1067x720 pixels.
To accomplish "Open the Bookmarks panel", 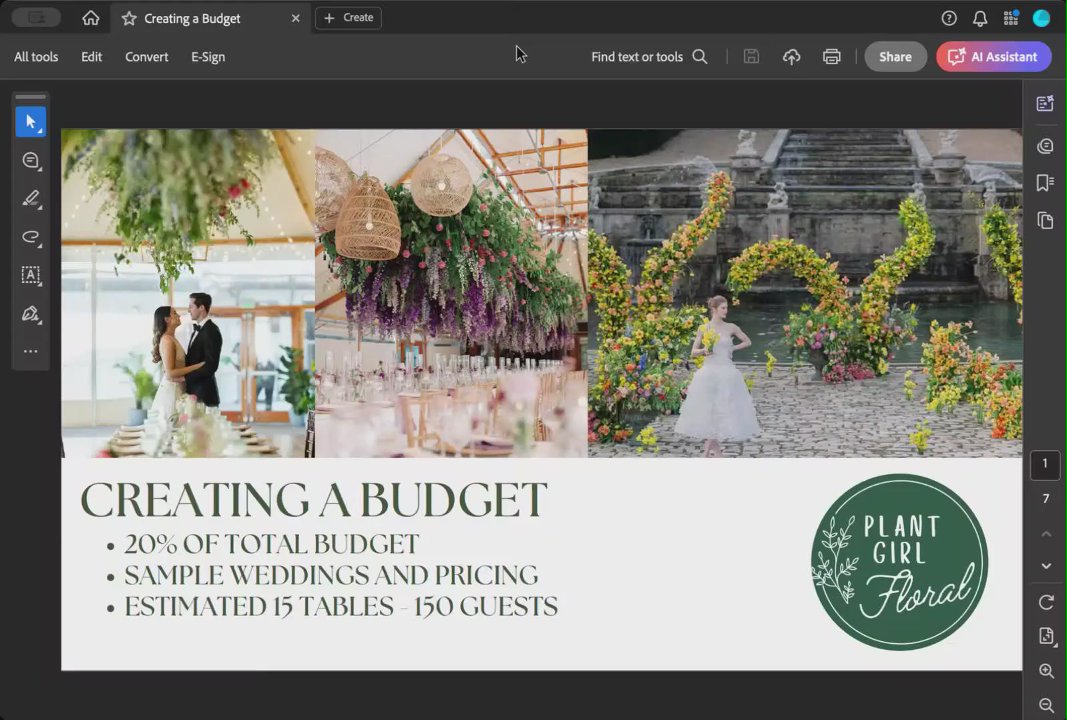I will (x=1045, y=182).
